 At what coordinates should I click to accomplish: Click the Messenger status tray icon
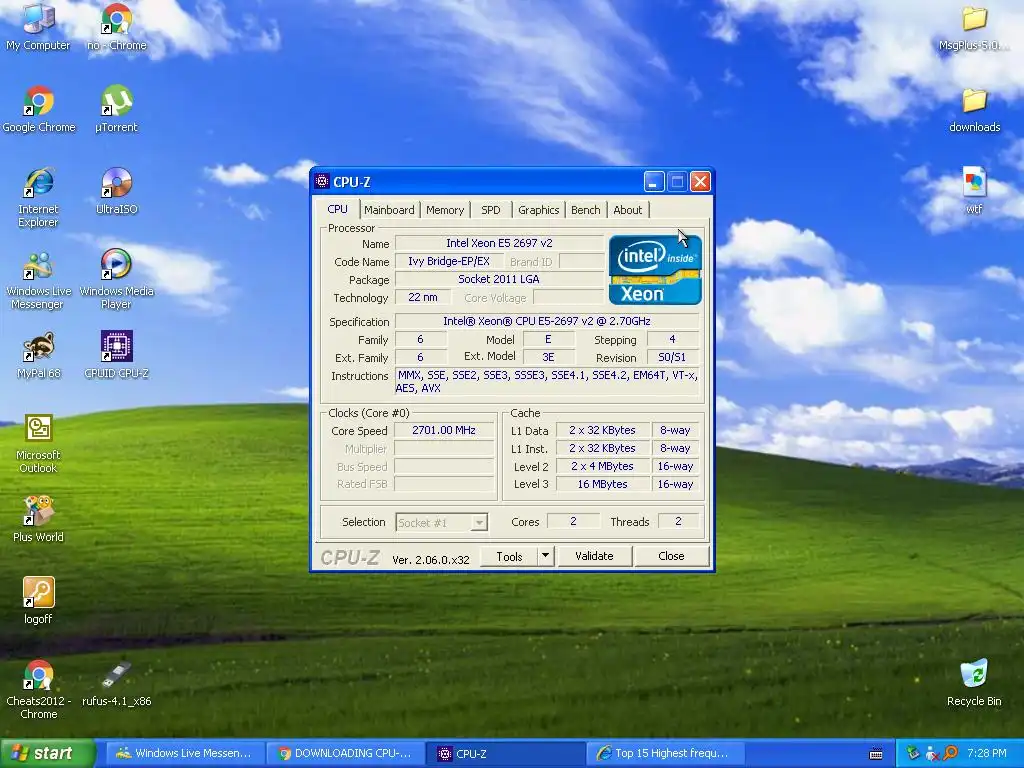931,753
